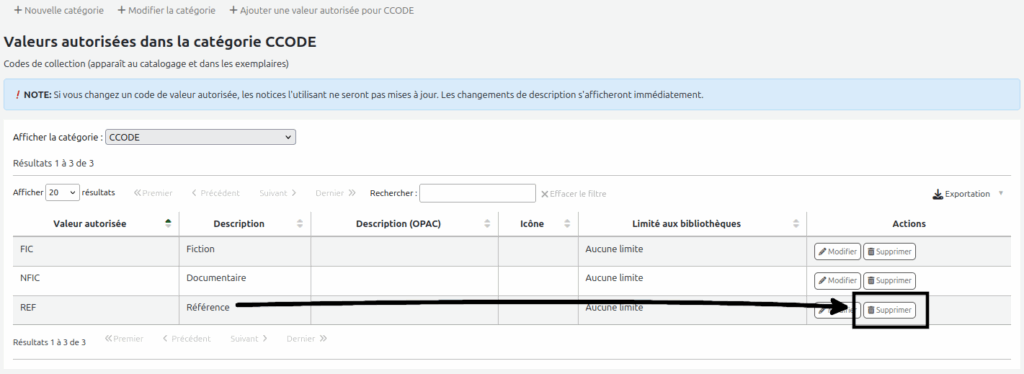
Task: Click Supprimer for the NFIC row
Action: click(x=889, y=280)
